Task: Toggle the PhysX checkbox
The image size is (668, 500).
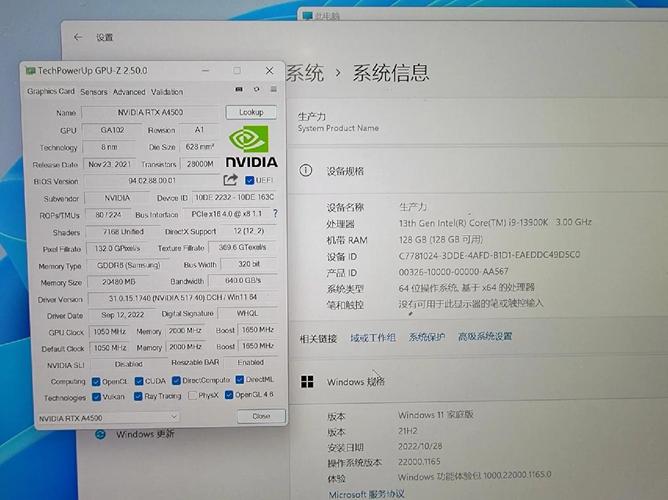Action: pos(193,396)
